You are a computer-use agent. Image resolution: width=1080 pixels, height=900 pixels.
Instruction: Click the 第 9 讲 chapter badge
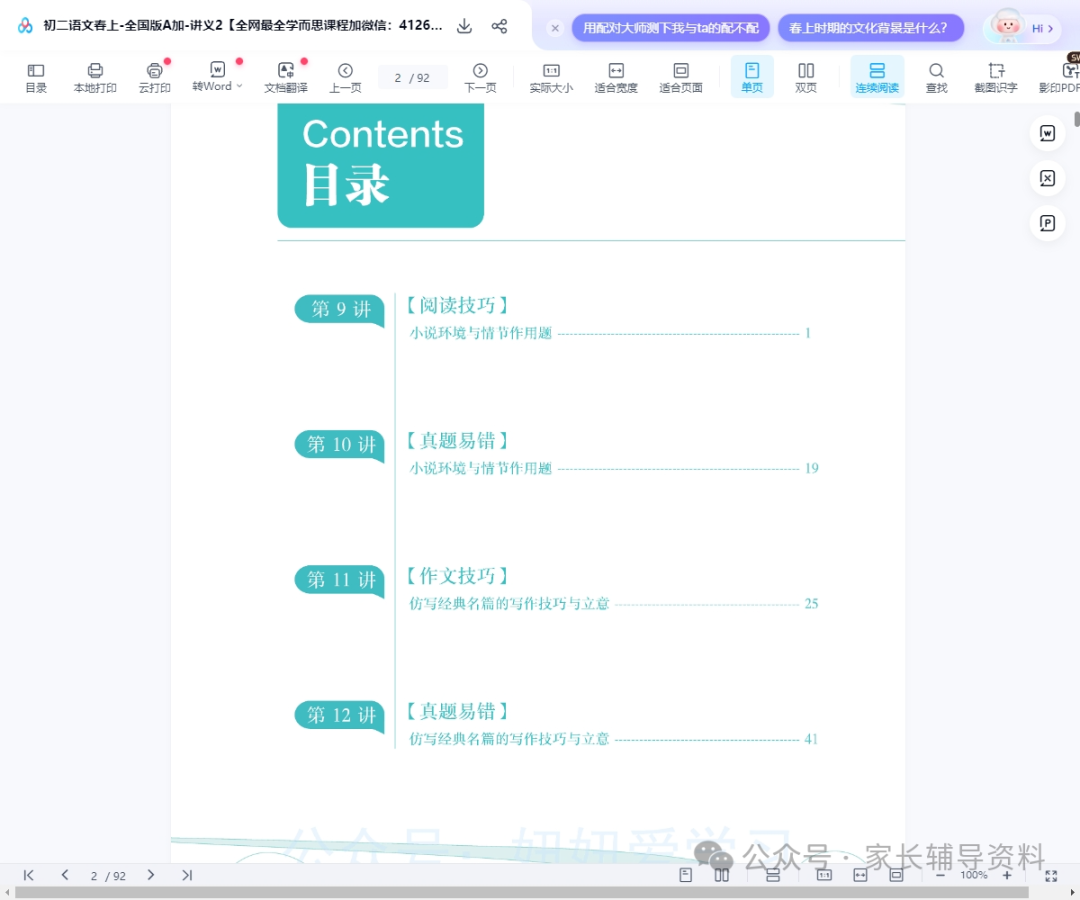click(x=340, y=309)
